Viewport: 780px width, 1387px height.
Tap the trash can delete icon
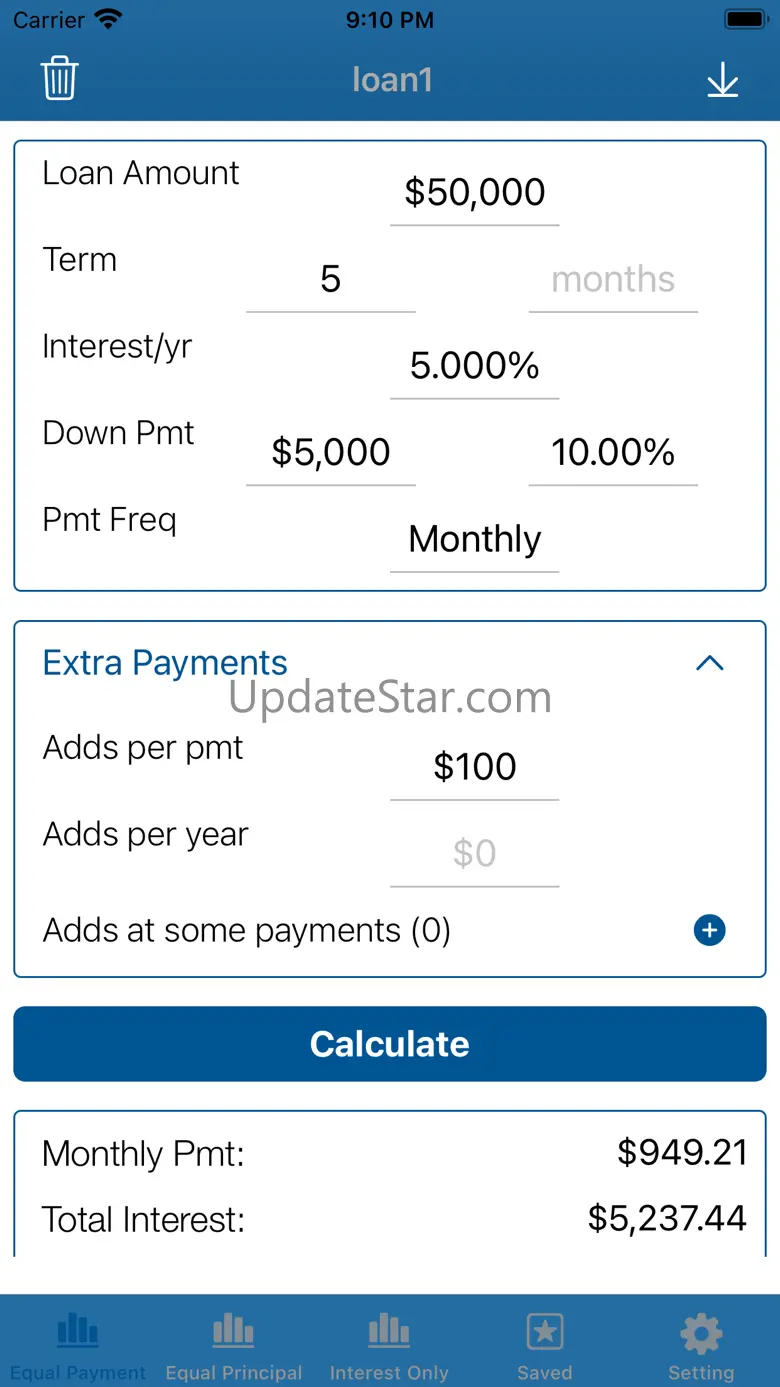coord(59,79)
